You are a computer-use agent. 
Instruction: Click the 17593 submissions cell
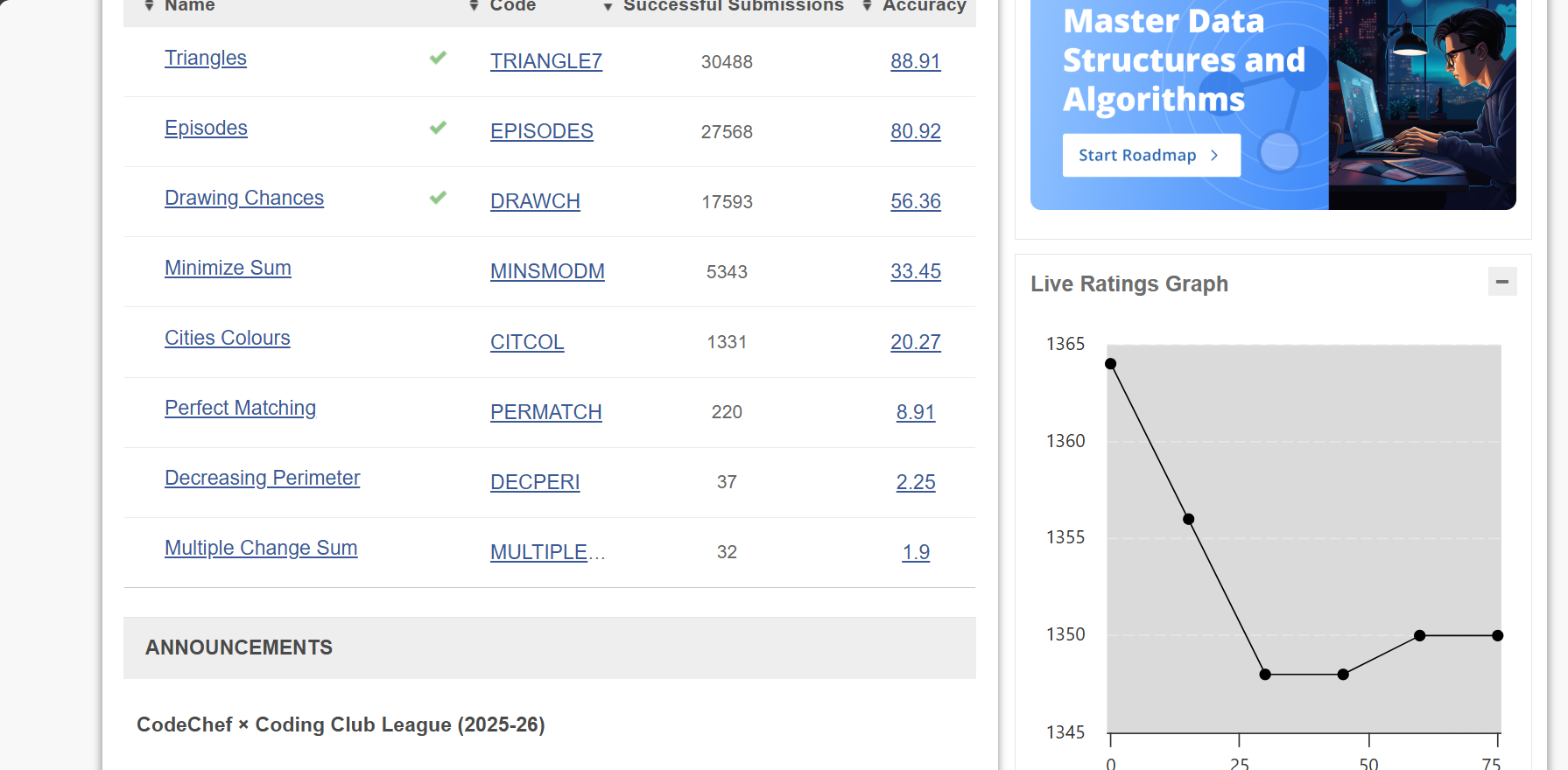pos(727,201)
